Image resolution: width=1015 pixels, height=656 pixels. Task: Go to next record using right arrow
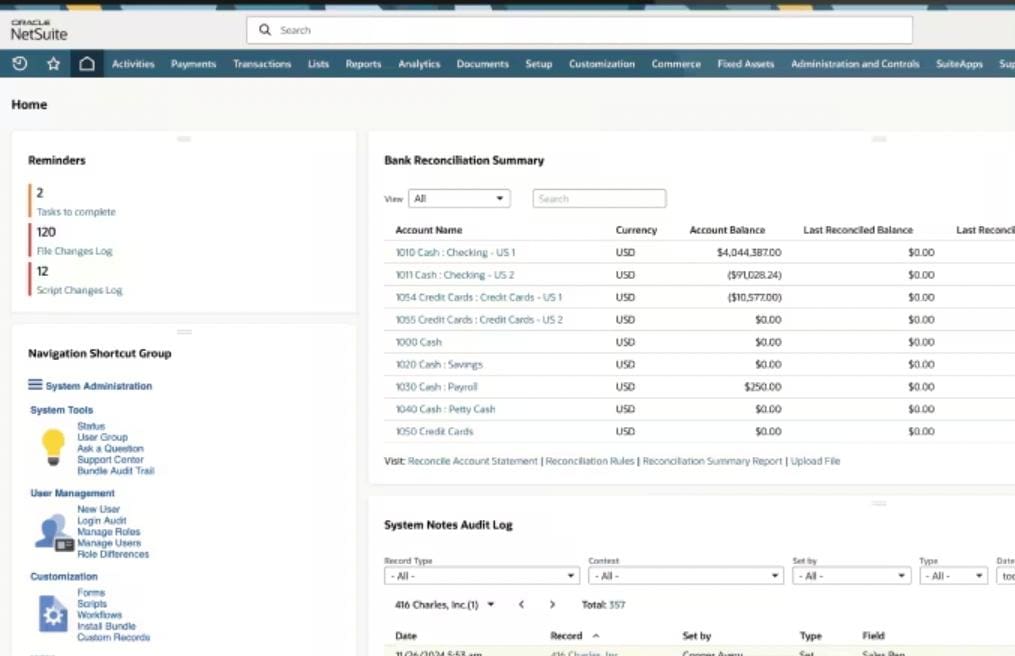tap(552, 605)
